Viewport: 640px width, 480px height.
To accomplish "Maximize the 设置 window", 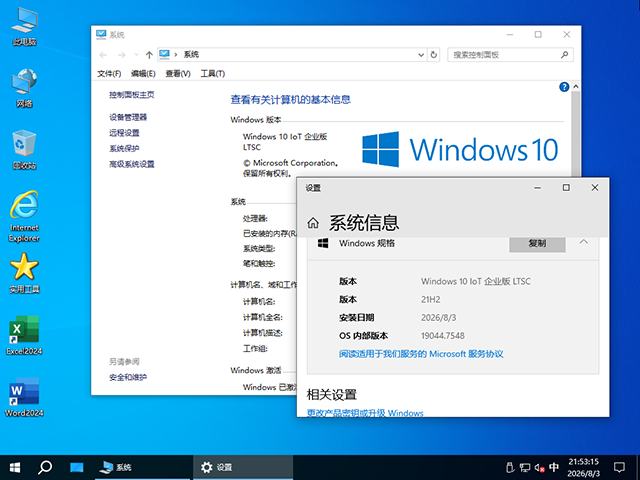I will (x=566, y=188).
